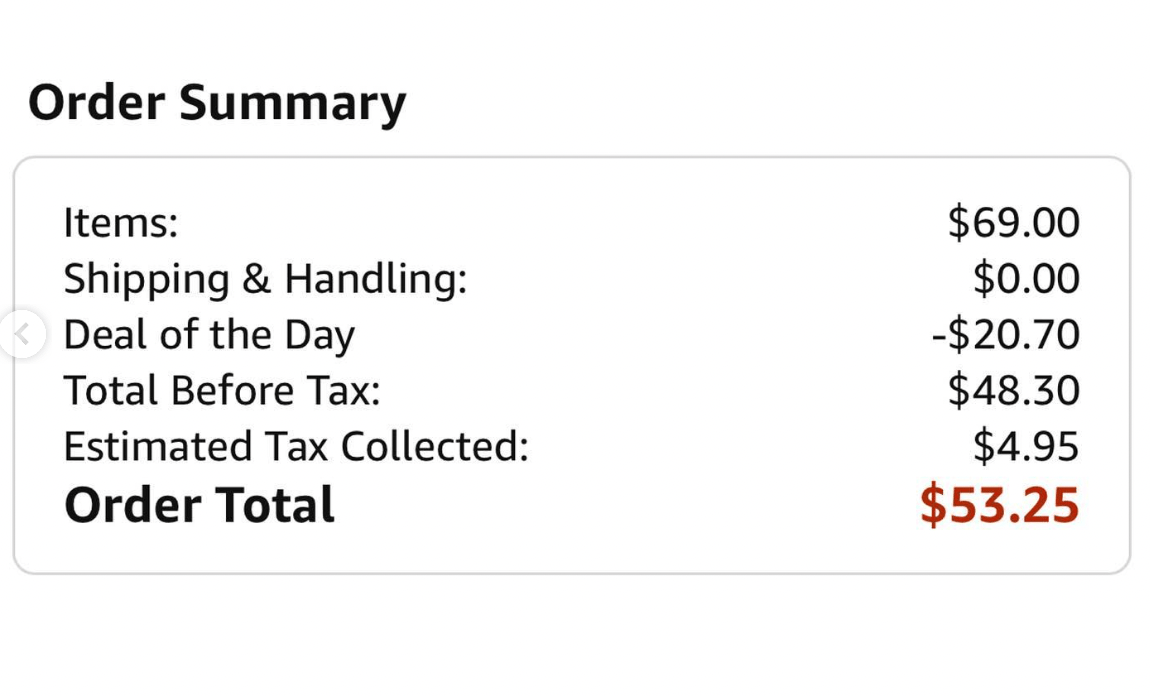Click the red $53.25 order total

(1000, 505)
